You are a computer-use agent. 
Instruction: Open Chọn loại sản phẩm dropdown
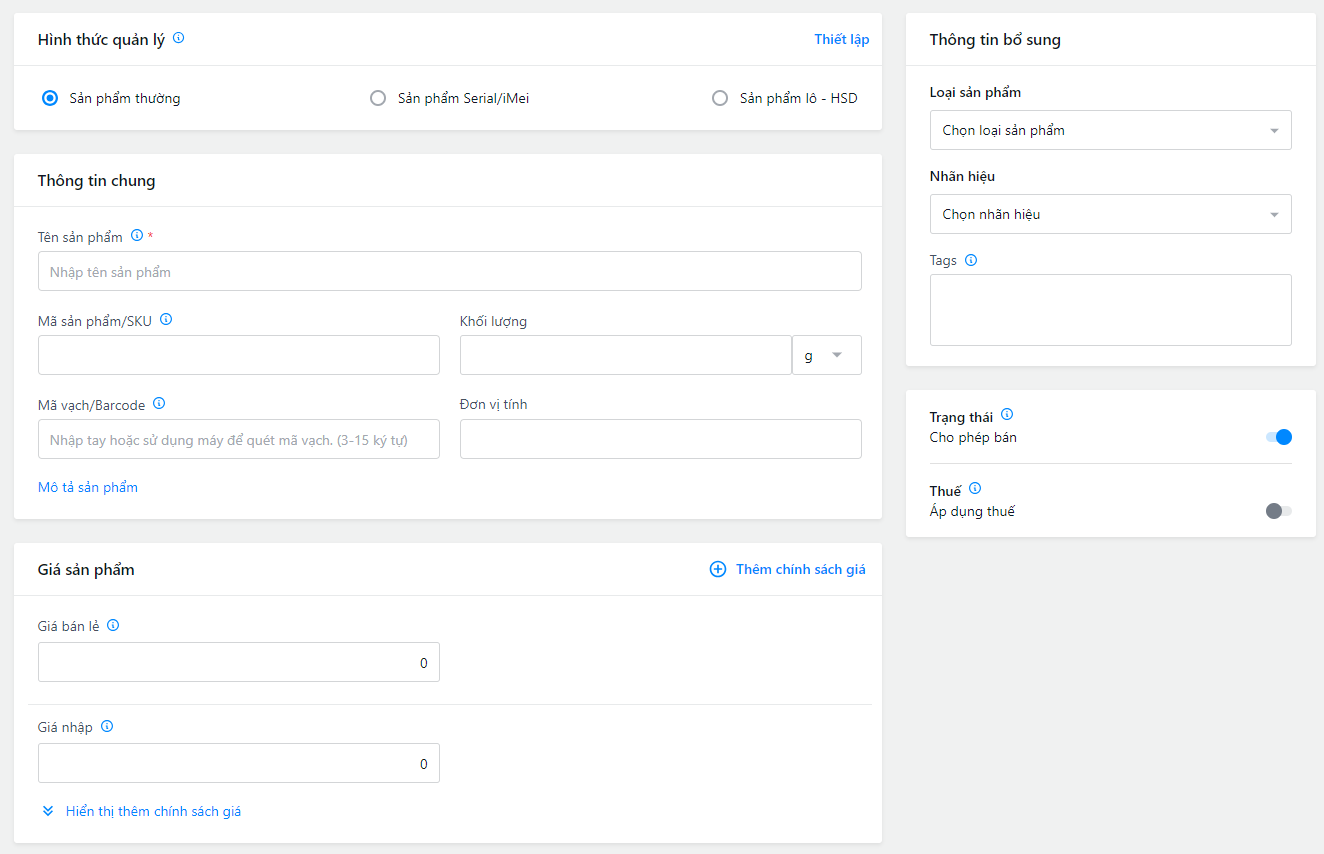point(1110,130)
